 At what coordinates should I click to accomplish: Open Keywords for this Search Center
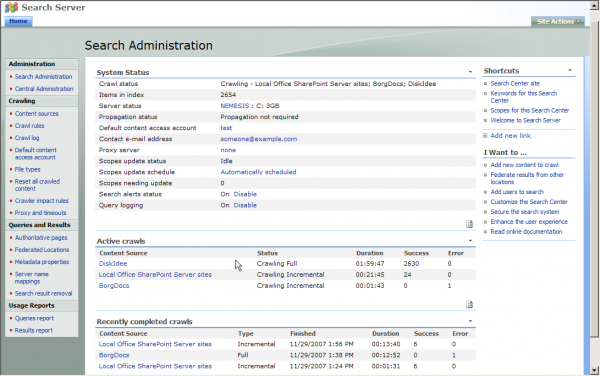(x=523, y=97)
